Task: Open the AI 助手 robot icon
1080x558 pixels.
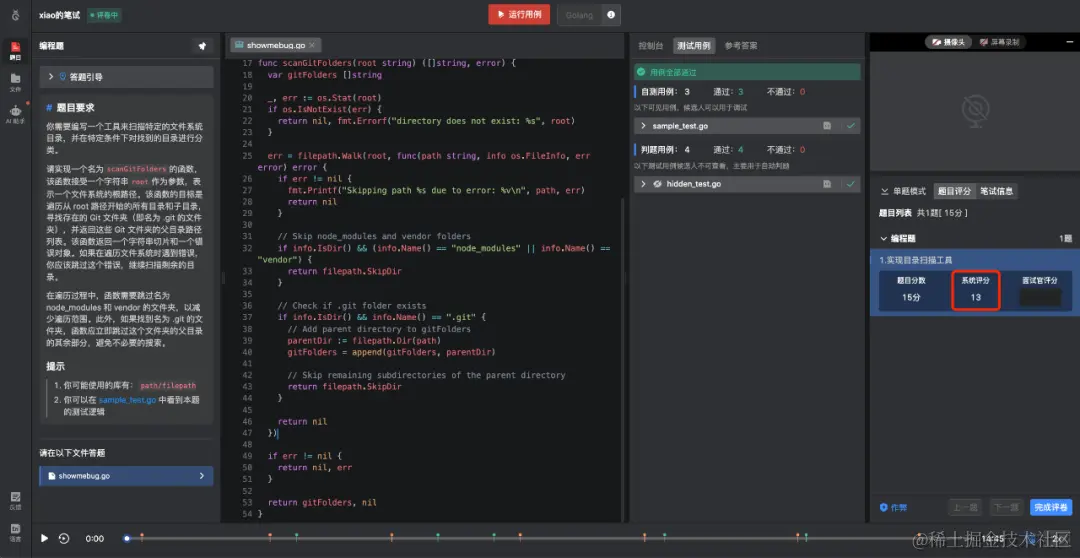Action: 15,114
